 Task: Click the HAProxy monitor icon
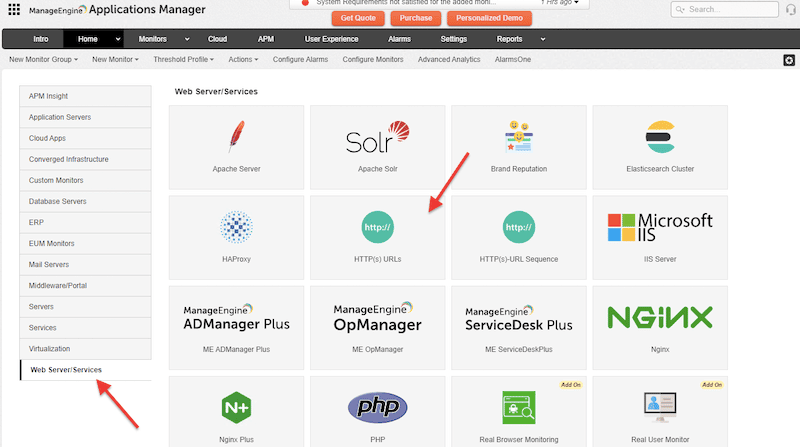(236, 227)
